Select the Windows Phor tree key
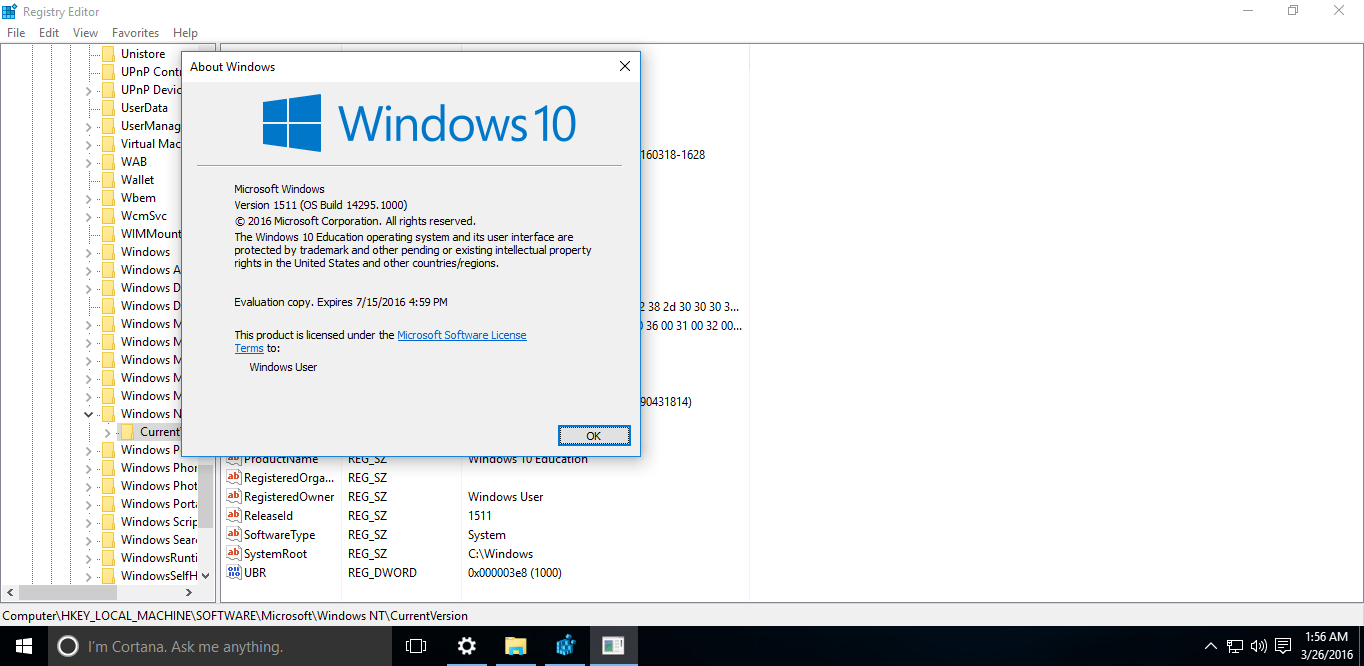1364x666 pixels. (159, 468)
